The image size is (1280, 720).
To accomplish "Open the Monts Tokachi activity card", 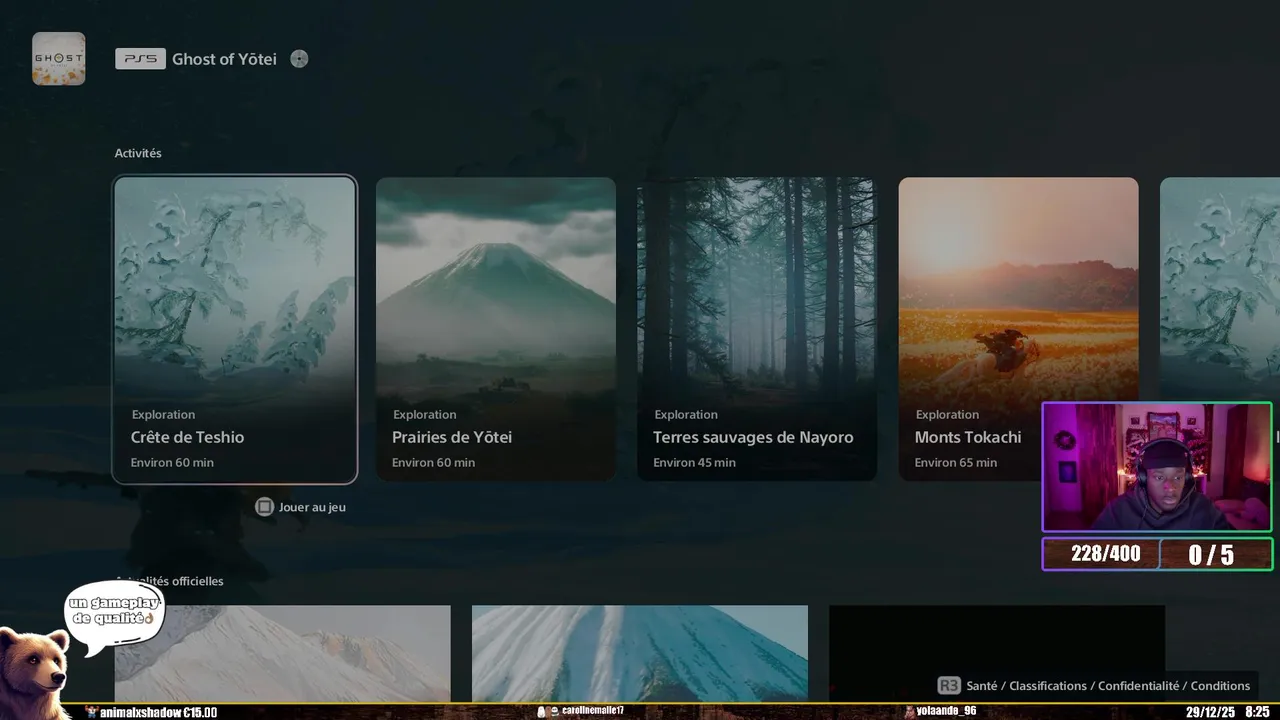I will pos(1018,330).
